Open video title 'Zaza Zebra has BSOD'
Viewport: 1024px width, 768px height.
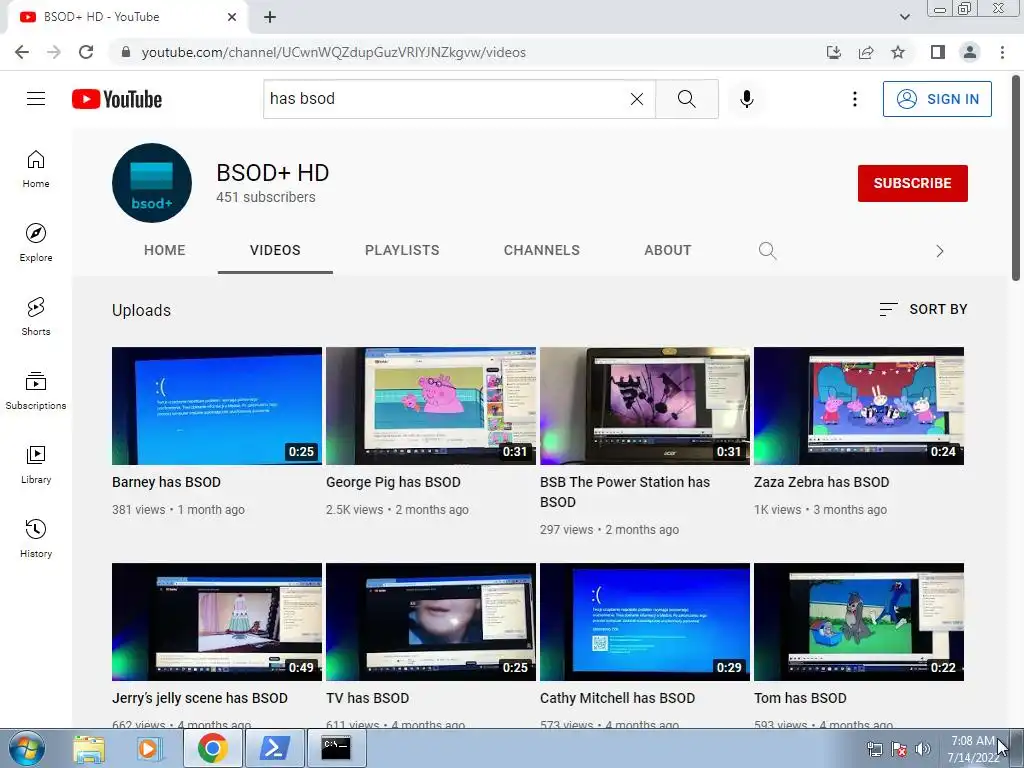[x=822, y=482]
